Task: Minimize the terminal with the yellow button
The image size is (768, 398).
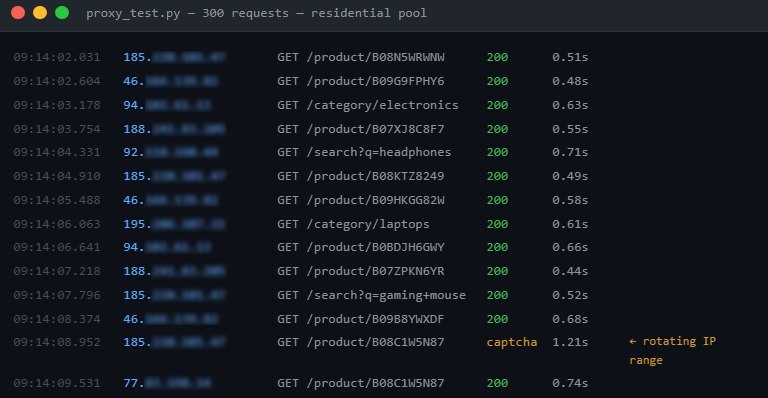Action: click(x=40, y=13)
